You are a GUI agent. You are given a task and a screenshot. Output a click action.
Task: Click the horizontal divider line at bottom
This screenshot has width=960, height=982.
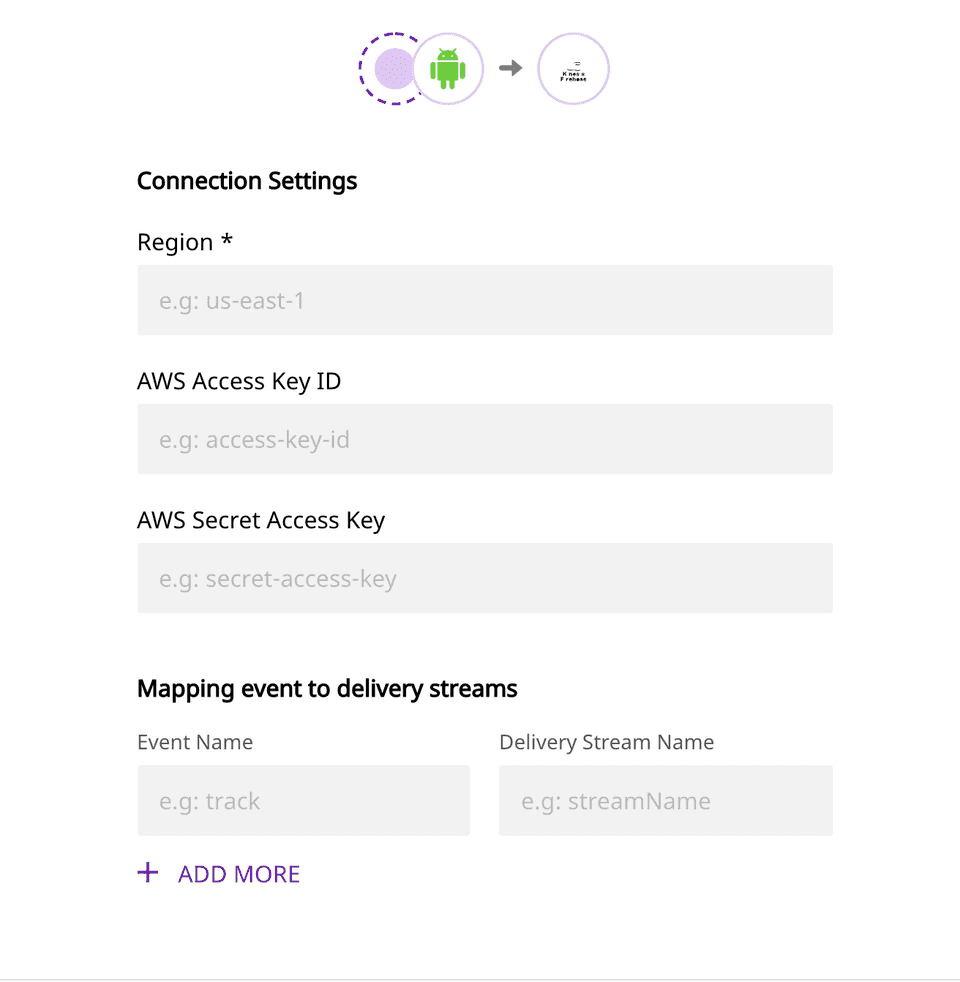tap(480, 979)
